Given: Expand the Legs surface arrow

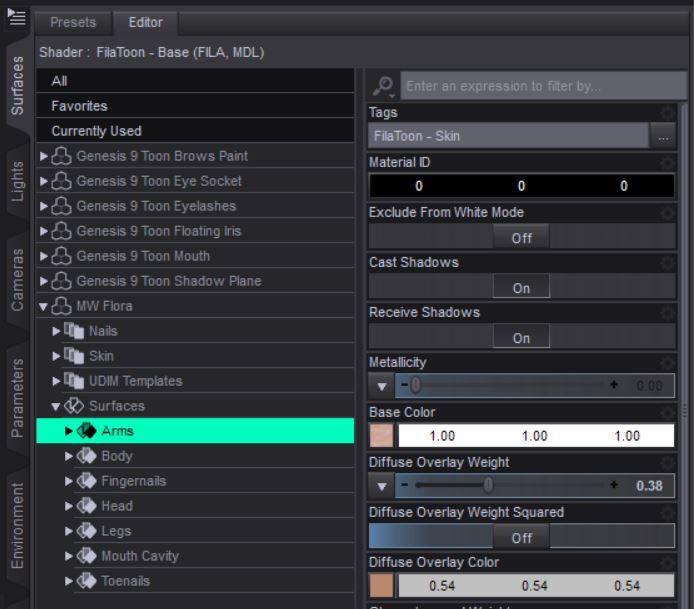Looking at the screenshot, I should click(x=69, y=531).
